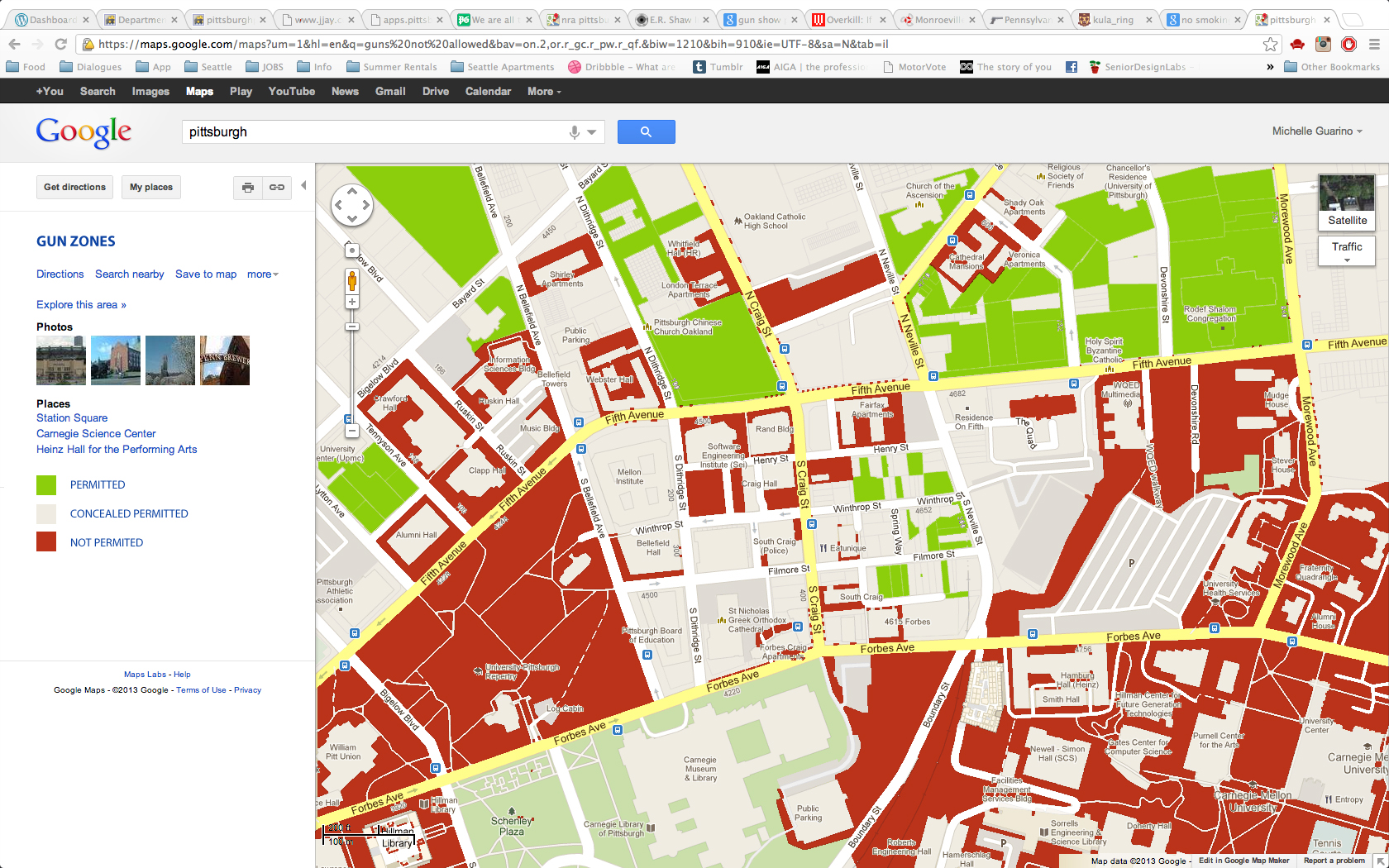
Task: Collapse the left side panel arrow
Action: coord(303,186)
